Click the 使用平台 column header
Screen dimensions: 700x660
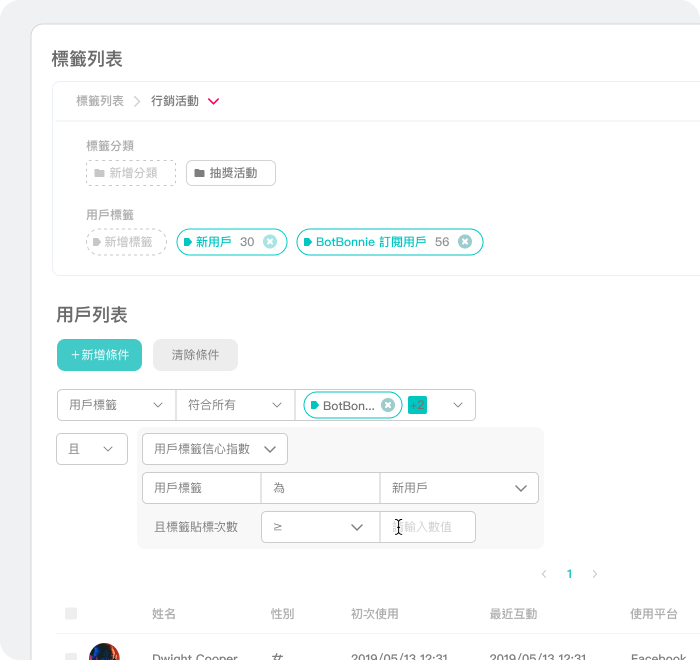(654, 614)
